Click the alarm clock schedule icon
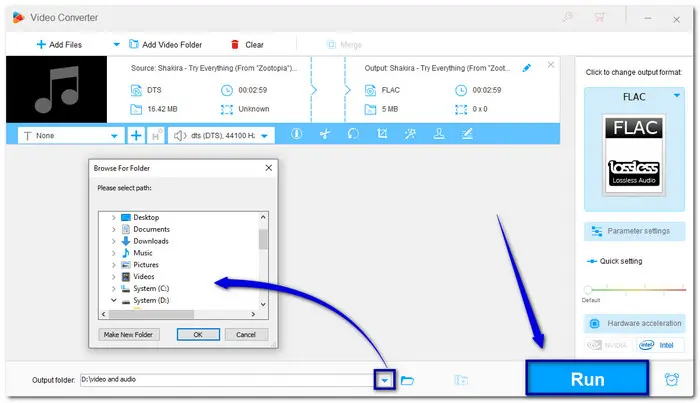The height and width of the screenshot is (403, 700). 671,380
